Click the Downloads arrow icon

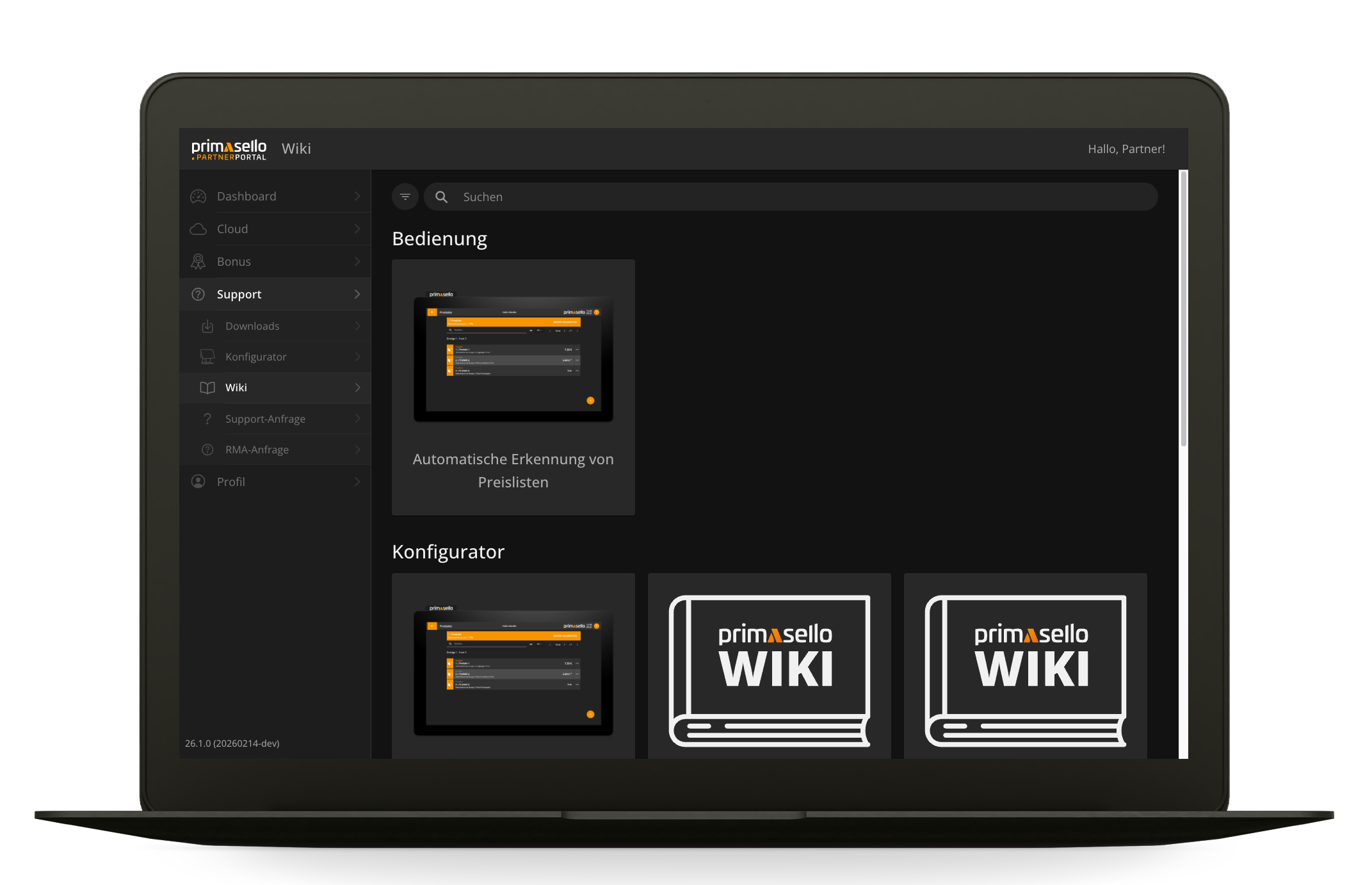tap(207, 327)
